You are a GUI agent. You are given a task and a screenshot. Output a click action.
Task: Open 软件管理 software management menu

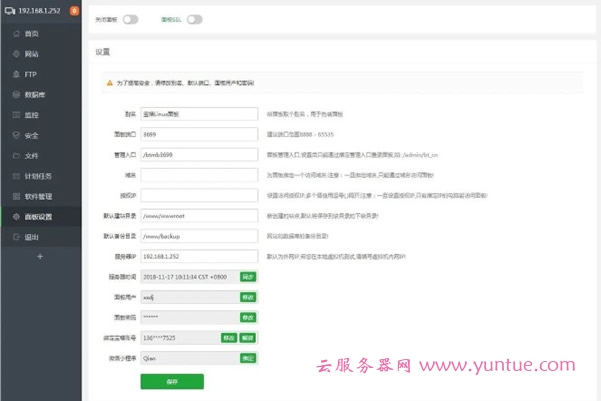tap(38, 196)
